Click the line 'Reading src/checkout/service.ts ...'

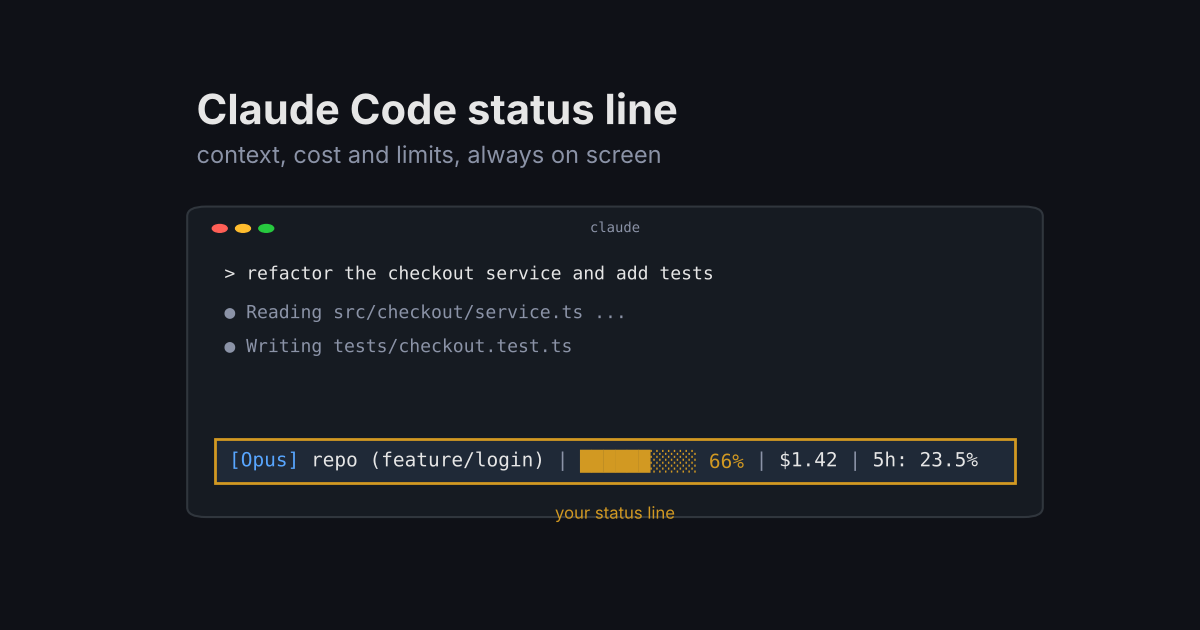tap(436, 312)
